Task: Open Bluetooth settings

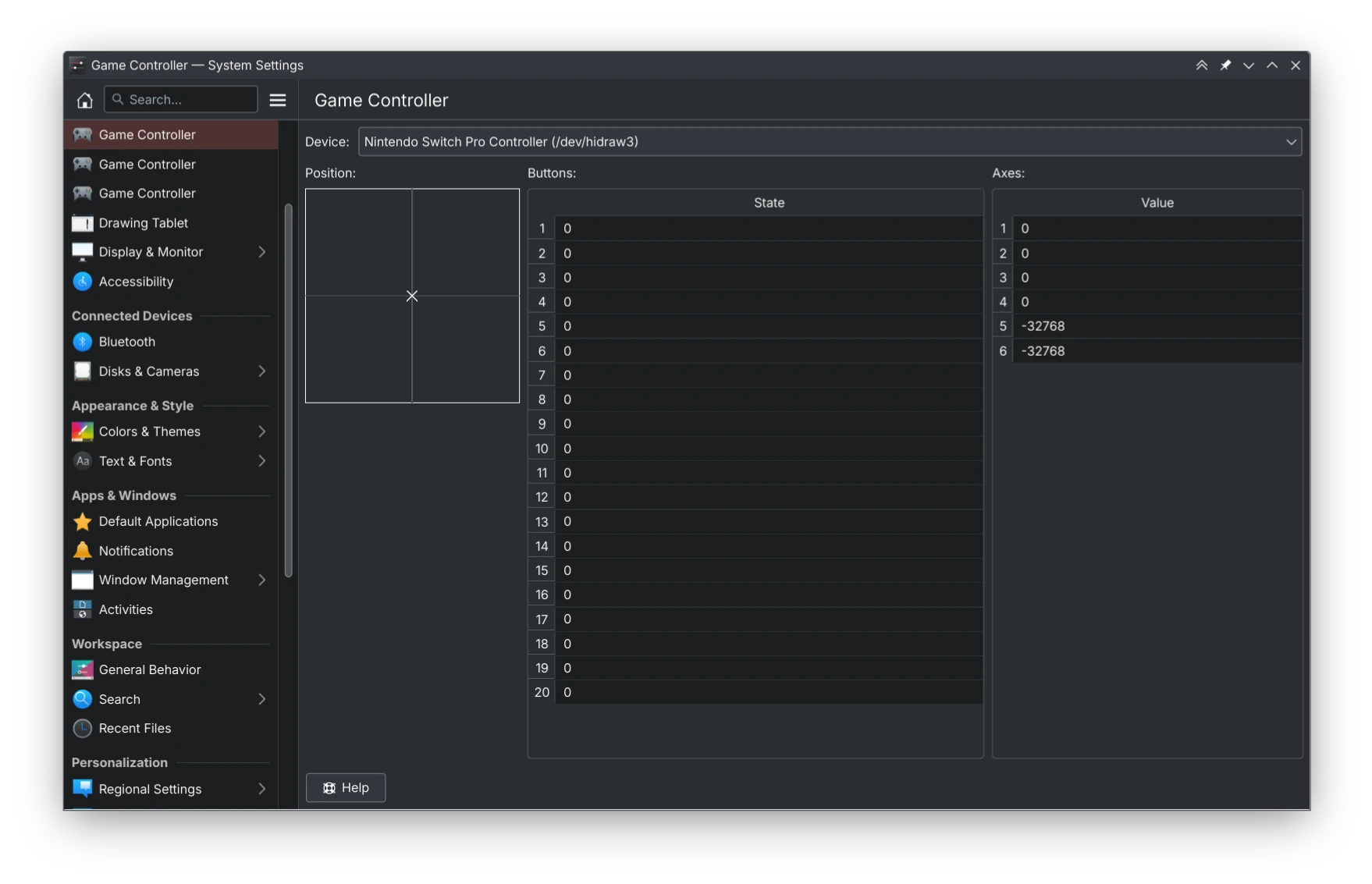Action: pyautogui.click(x=171, y=342)
